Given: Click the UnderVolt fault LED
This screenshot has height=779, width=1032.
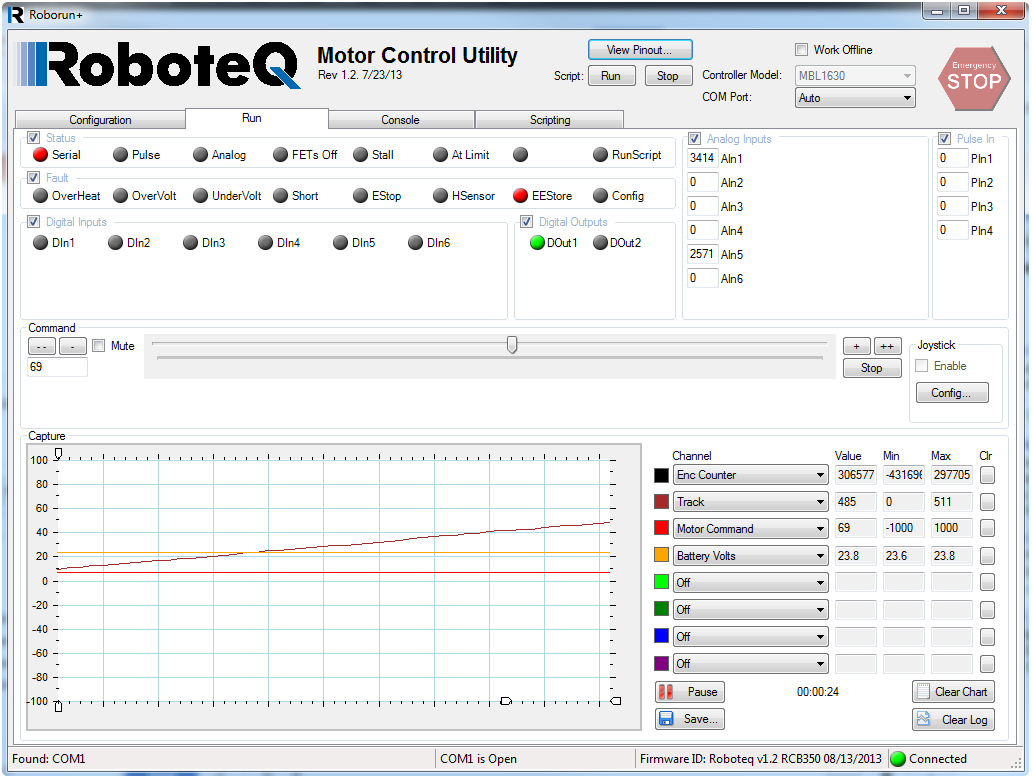Looking at the screenshot, I should point(200,195).
